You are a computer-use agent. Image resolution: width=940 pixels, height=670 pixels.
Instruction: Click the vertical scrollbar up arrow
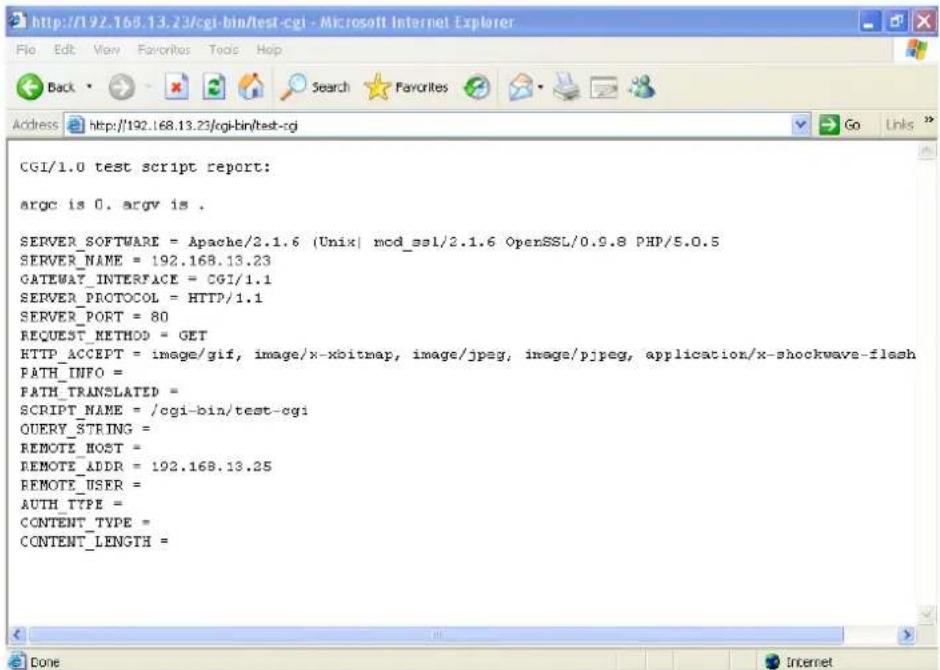coord(926,150)
